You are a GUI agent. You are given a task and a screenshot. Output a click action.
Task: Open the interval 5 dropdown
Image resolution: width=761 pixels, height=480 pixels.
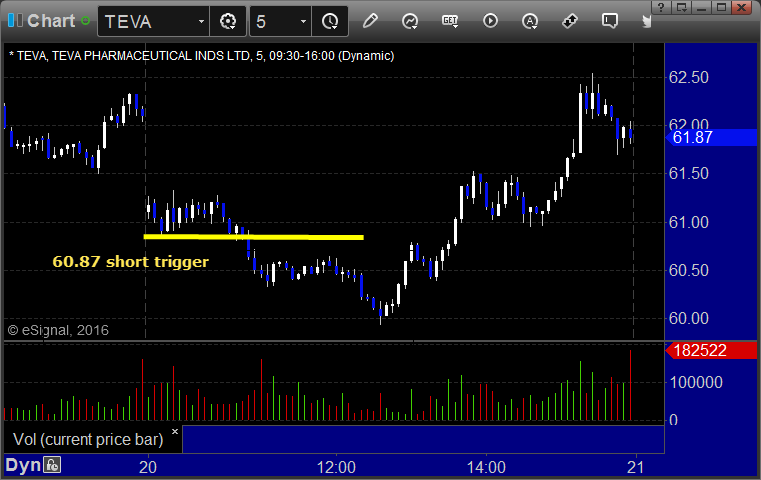[303, 21]
